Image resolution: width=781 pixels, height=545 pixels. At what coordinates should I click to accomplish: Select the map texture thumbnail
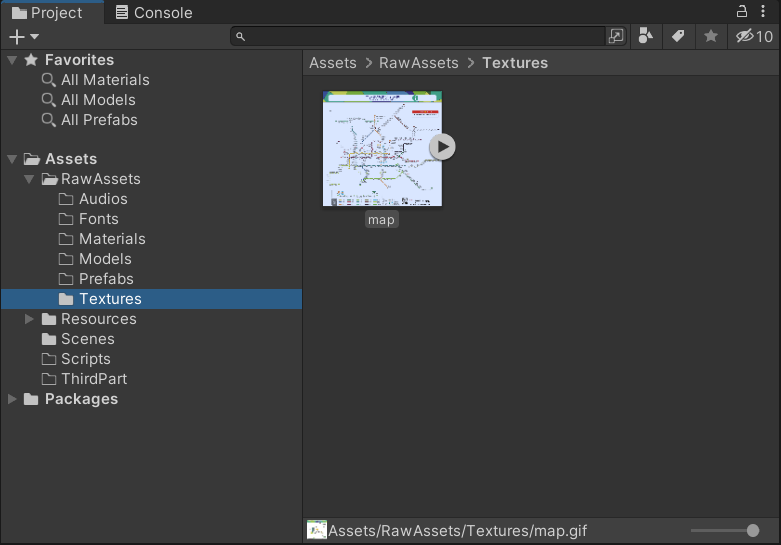coord(382,148)
